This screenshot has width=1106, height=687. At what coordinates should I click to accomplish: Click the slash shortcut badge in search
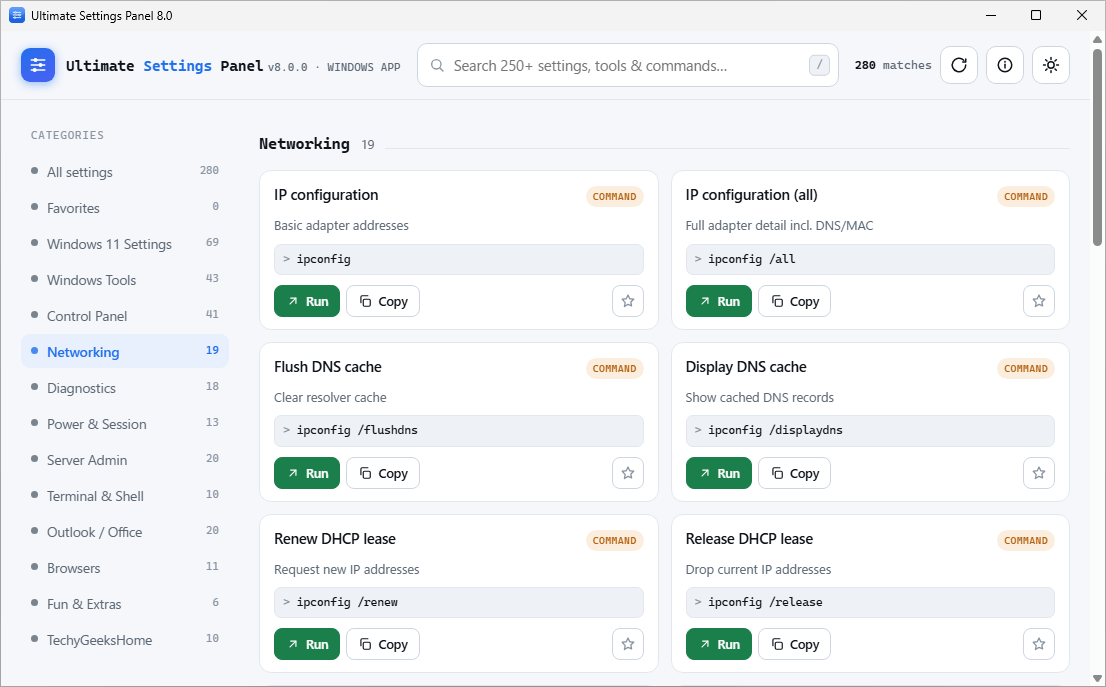(819, 65)
